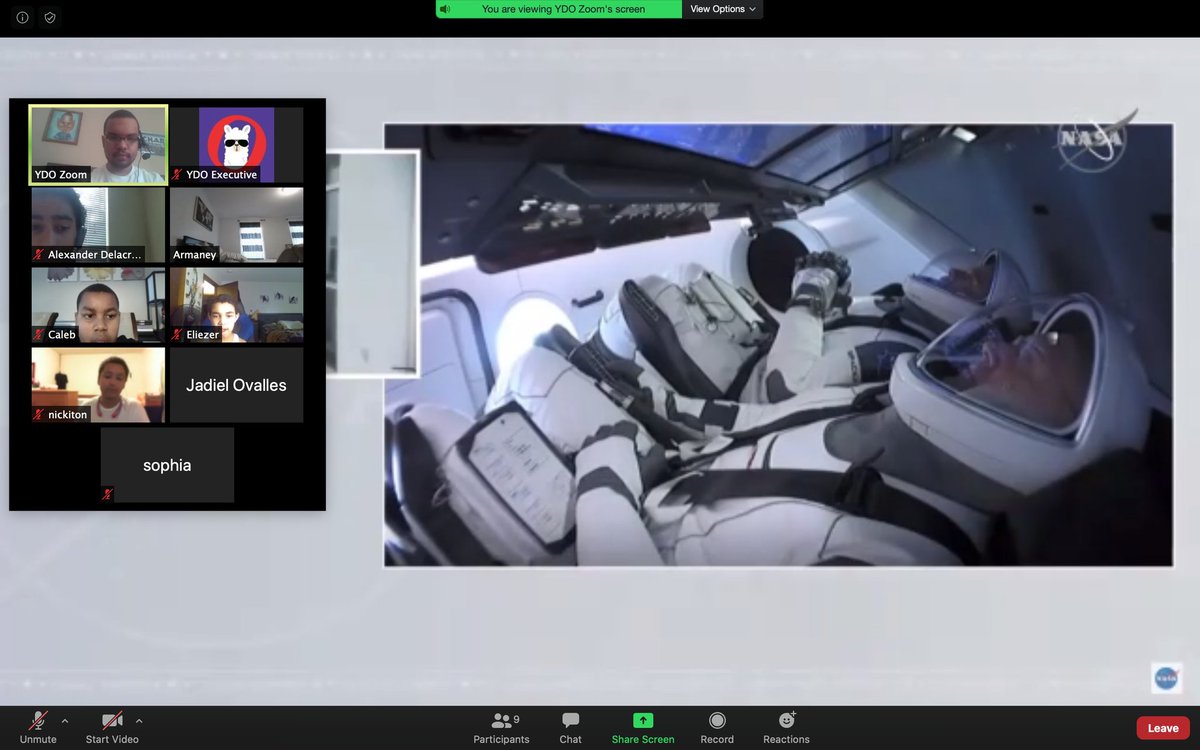Open the Participants panel
The width and height of the screenshot is (1200, 750).
click(502, 727)
